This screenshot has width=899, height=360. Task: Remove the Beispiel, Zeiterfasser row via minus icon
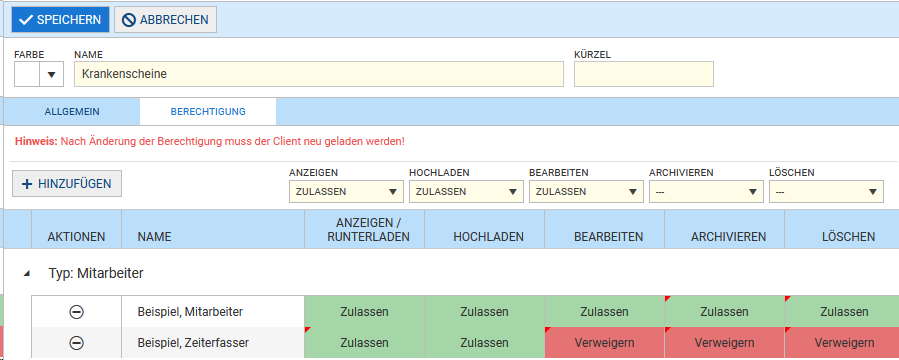pyautogui.click(x=76, y=343)
